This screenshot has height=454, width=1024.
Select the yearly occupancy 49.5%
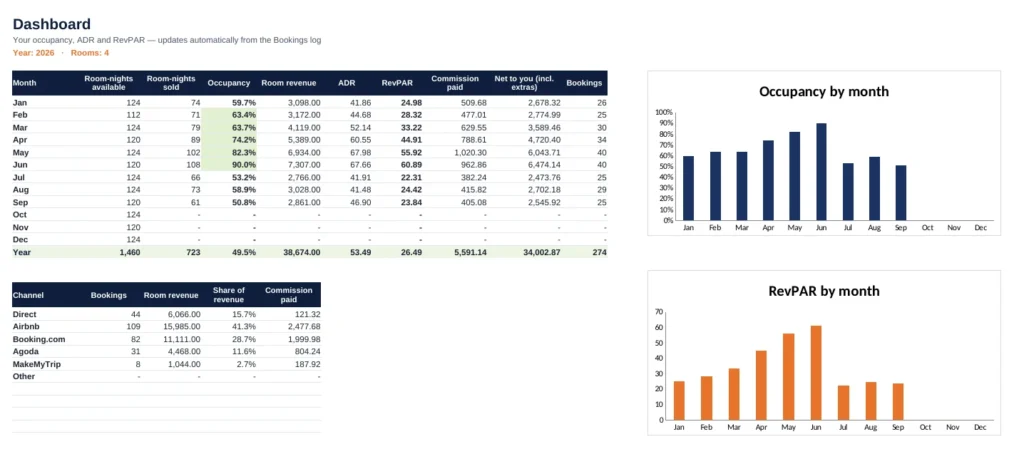click(x=244, y=252)
